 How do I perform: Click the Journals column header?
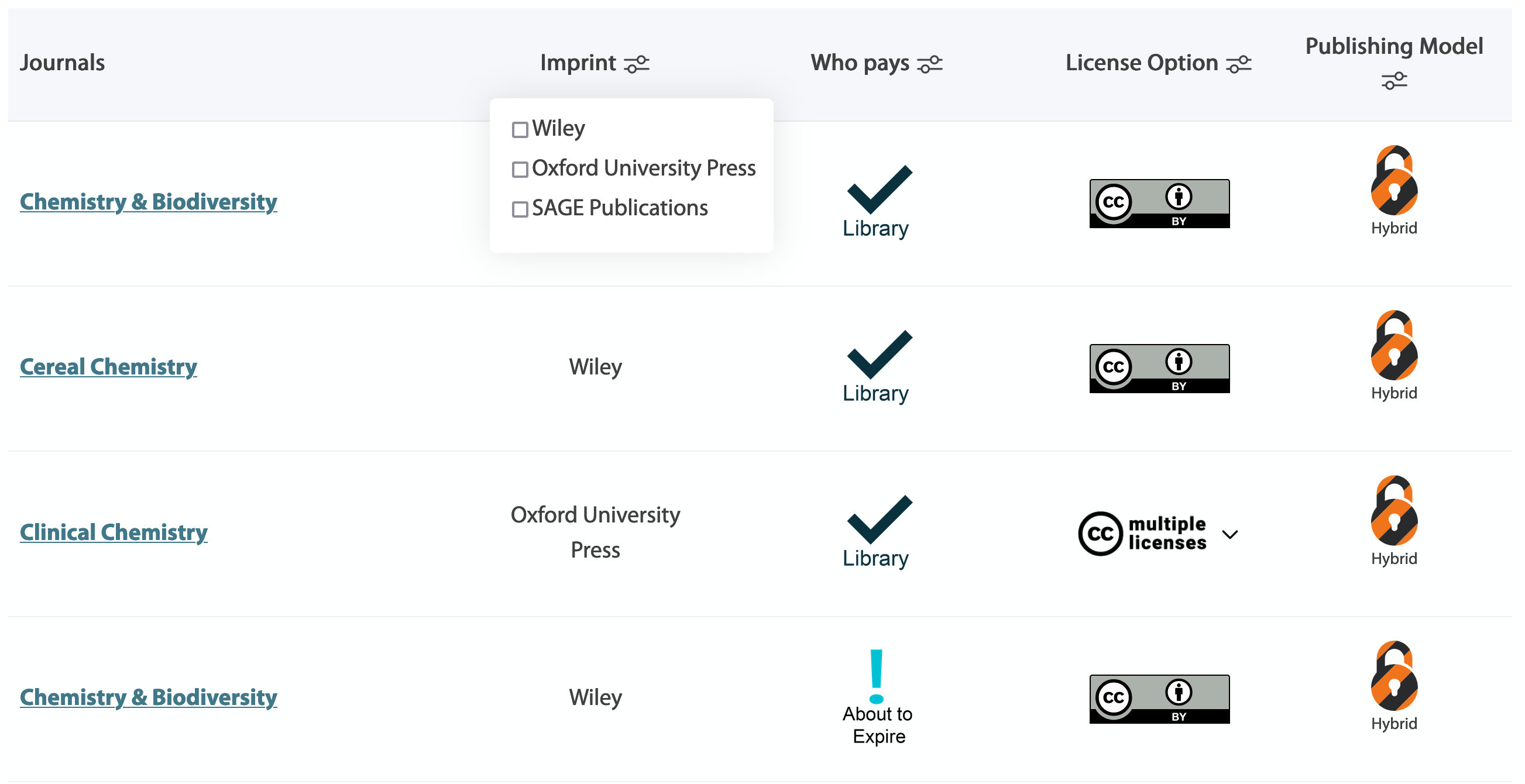pyautogui.click(x=63, y=62)
